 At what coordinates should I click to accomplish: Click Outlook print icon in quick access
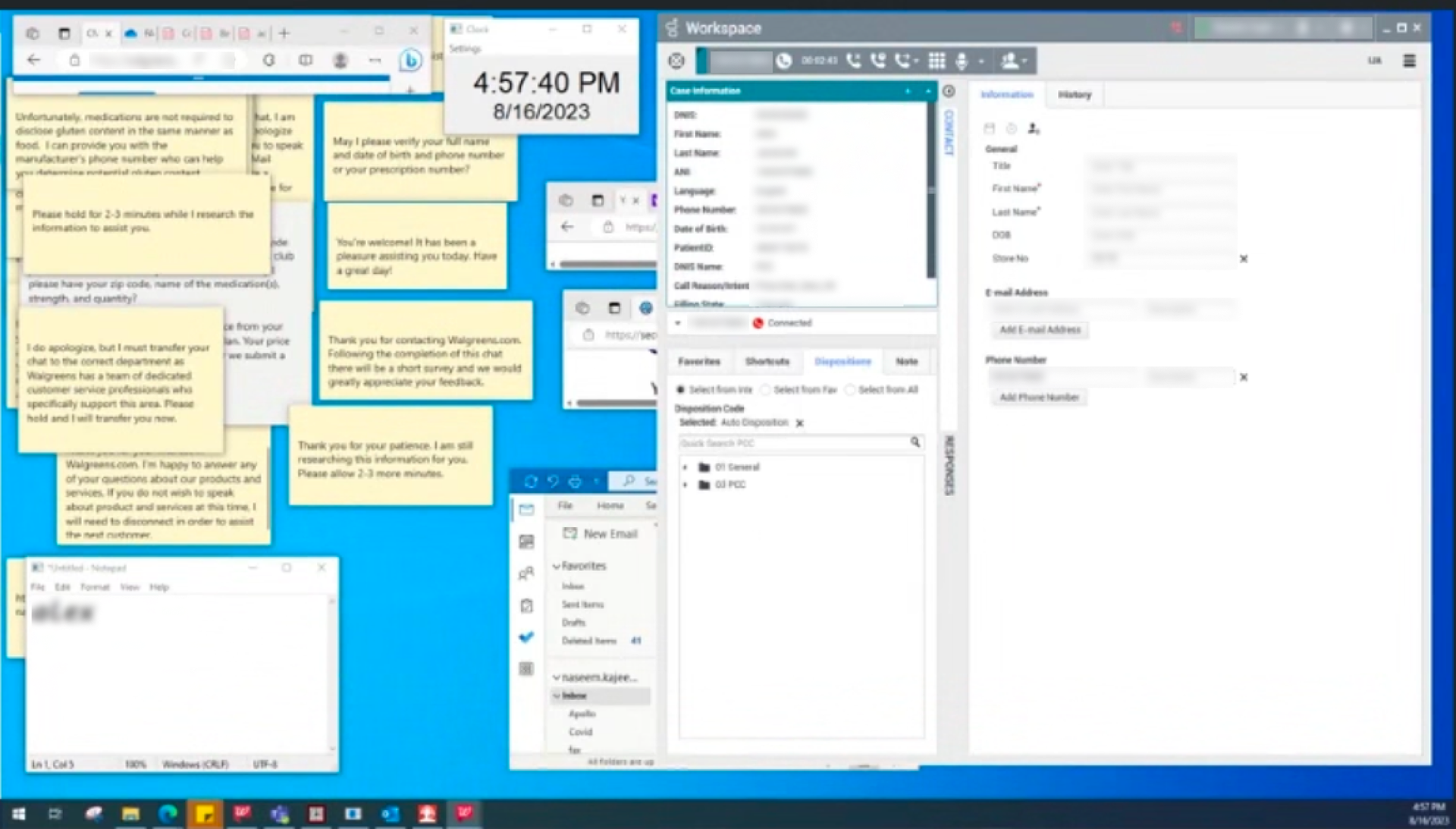(575, 481)
